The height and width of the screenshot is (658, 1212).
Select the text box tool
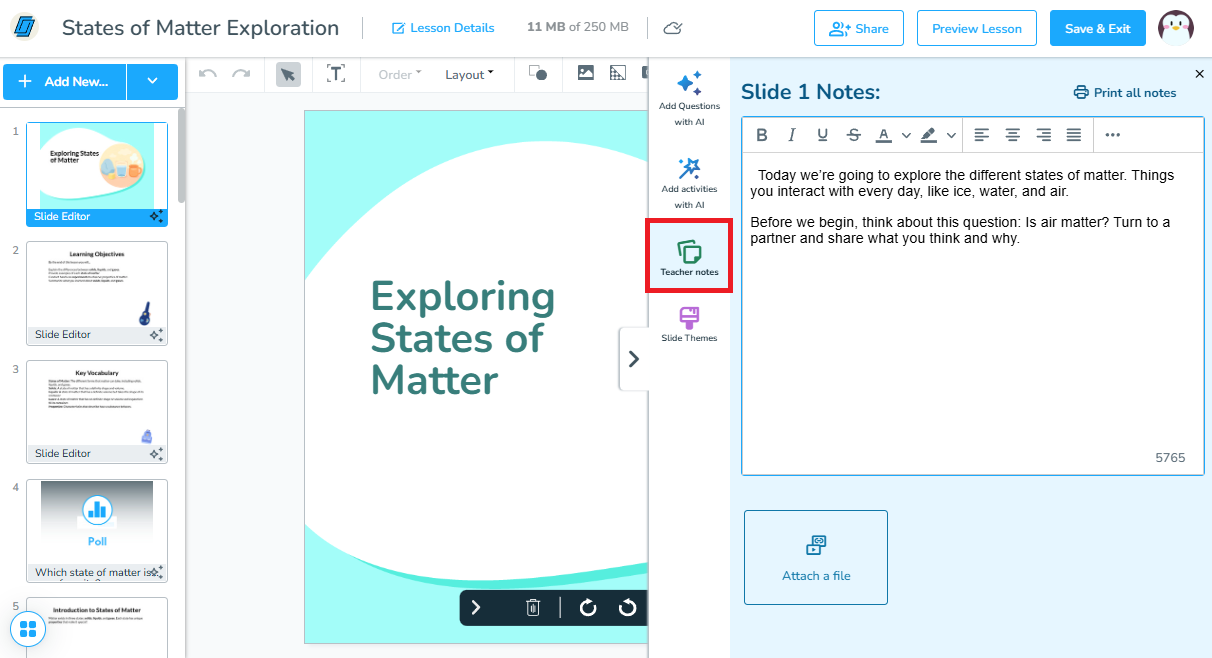click(336, 74)
